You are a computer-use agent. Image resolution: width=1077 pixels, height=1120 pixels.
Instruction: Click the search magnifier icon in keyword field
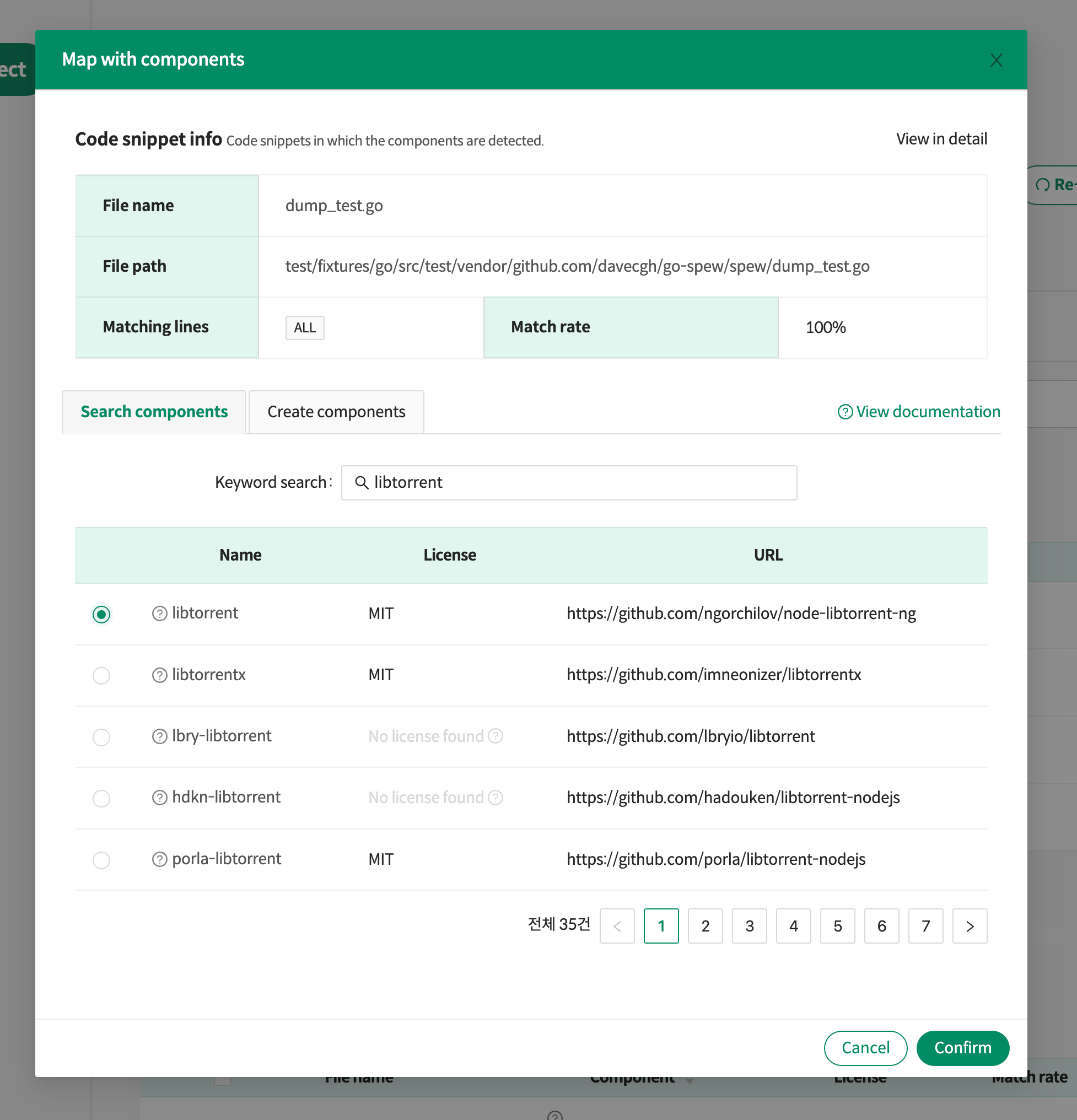361,483
